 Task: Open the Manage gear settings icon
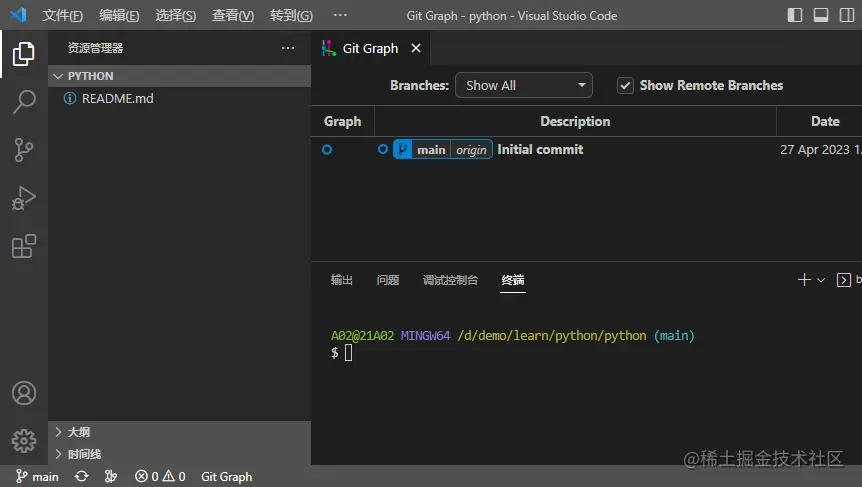[24, 441]
